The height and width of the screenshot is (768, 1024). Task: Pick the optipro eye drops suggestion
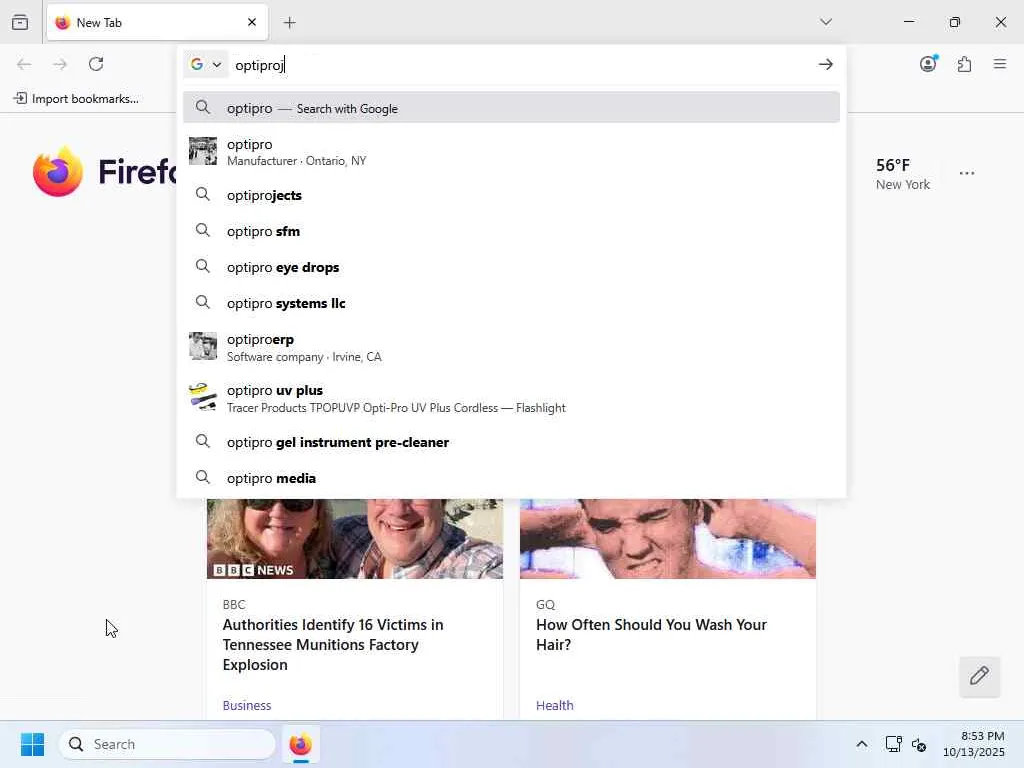511,267
